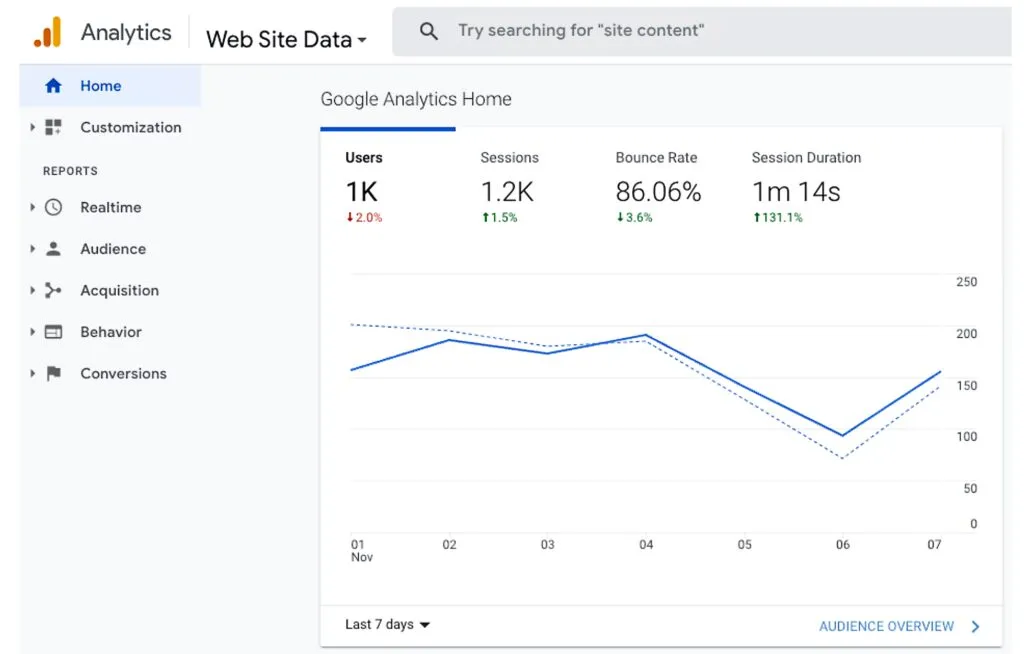The image size is (1024, 654).
Task: Click the REPORTS section label
Action: coord(71,171)
